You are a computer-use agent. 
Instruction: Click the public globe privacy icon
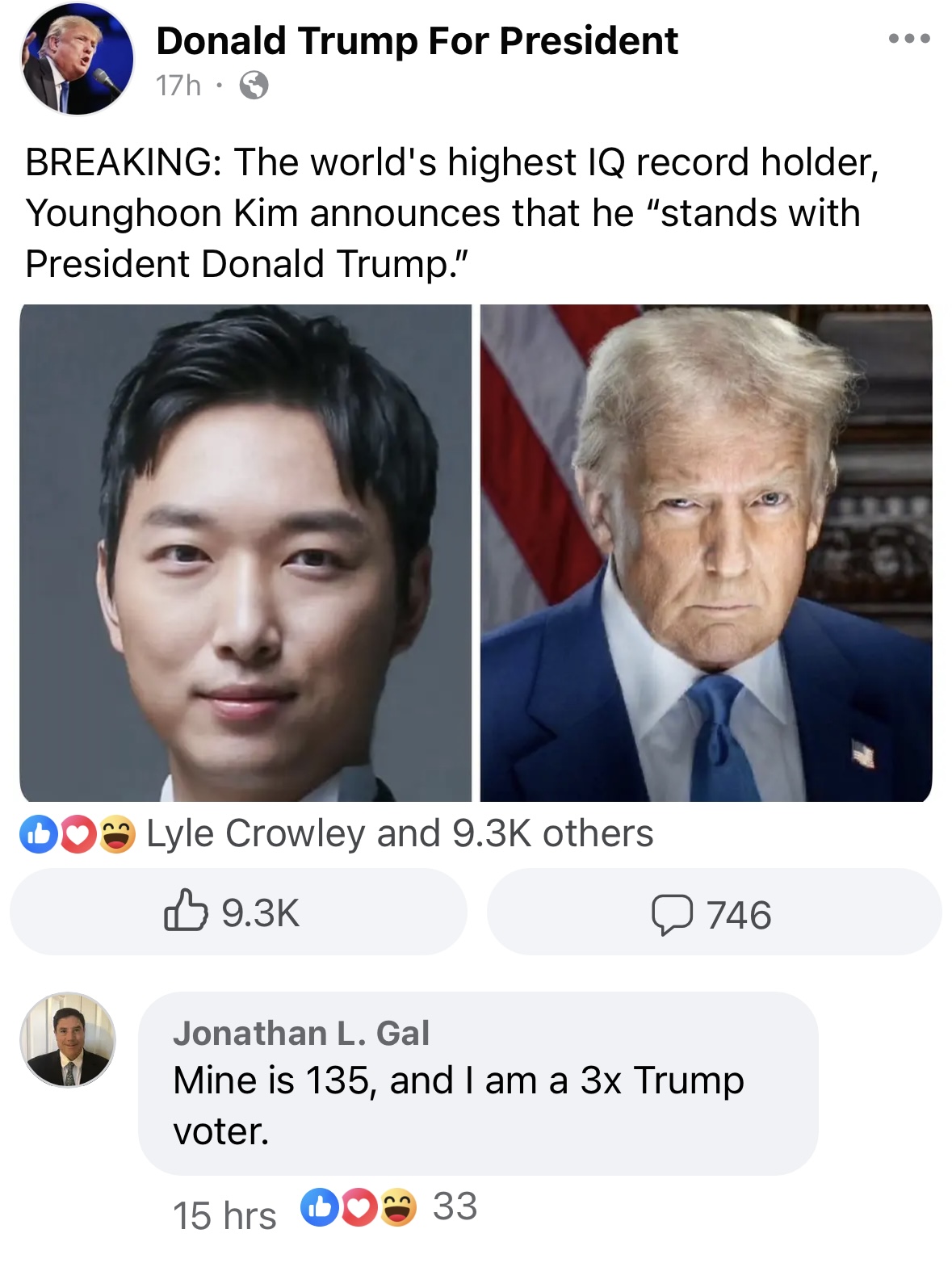(x=254, y=85)
